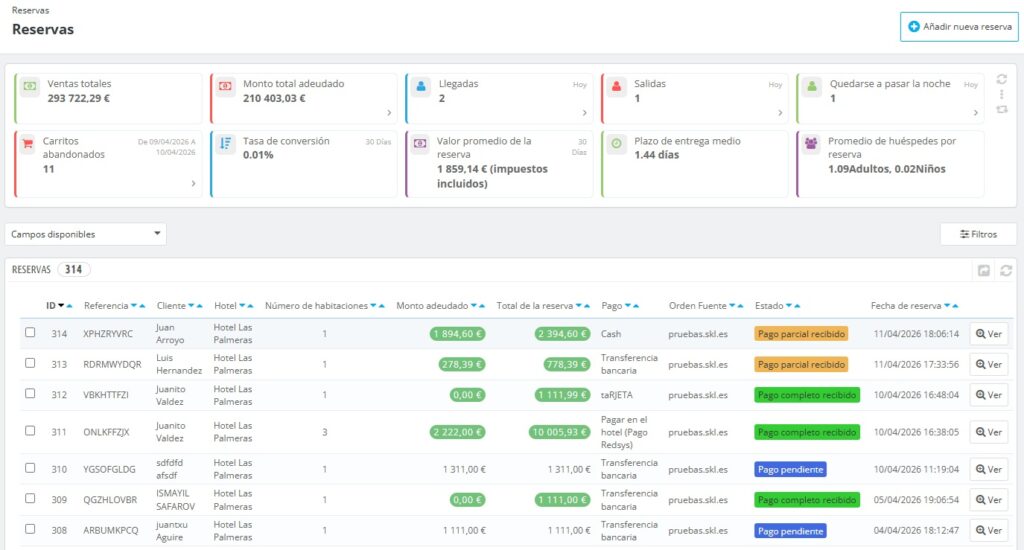1024x550 pixels.
Task: Tick the checkbox for reservation 311
Action: (30, 431)
